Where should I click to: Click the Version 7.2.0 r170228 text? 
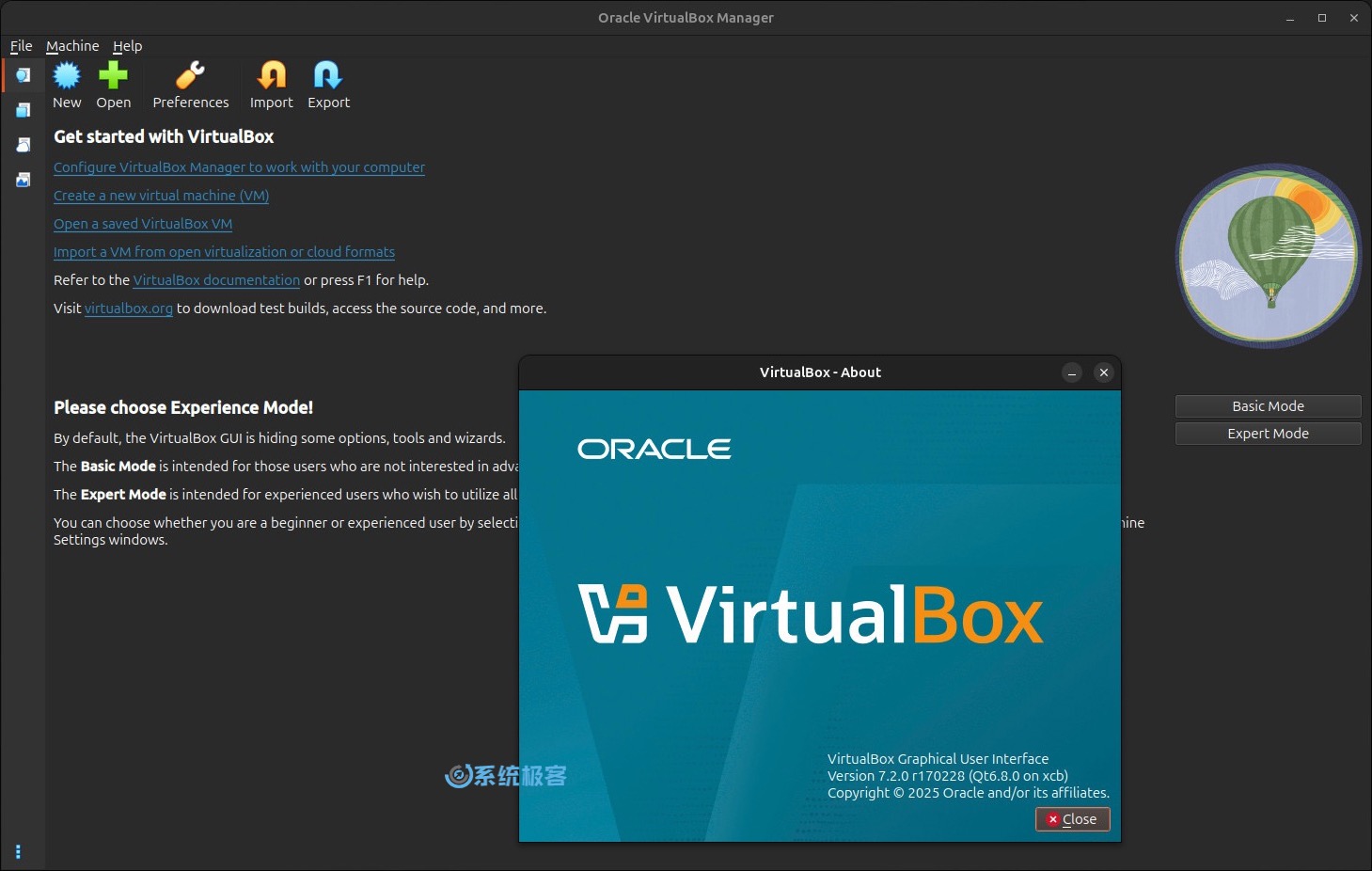[948, 776]
